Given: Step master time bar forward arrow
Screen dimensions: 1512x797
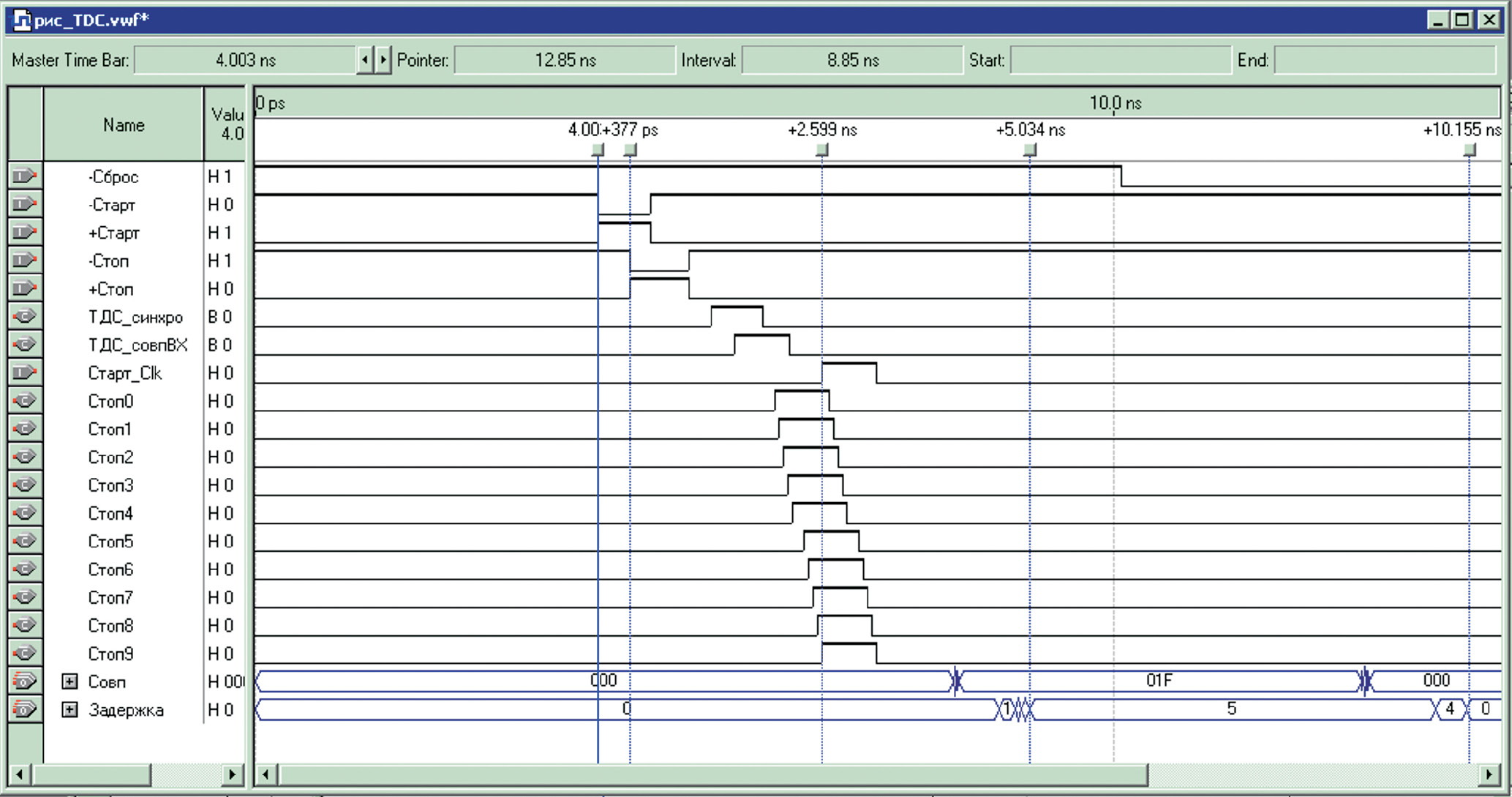Looking at the screenshot, I should point(383,60).
